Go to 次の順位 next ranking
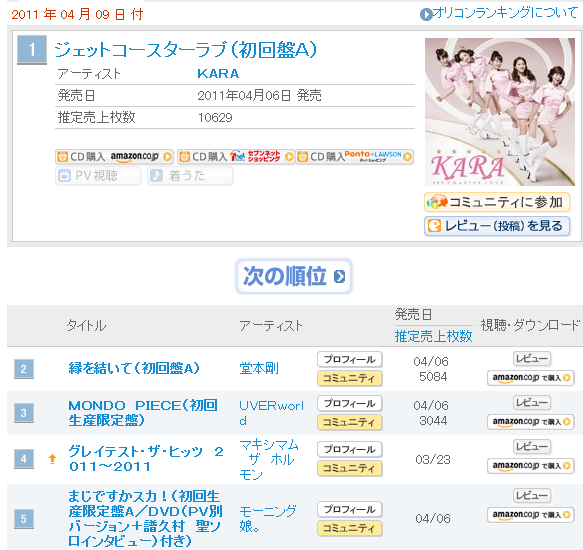The width and height of the screenshot is (583, 550). click(x=293, y=276)
